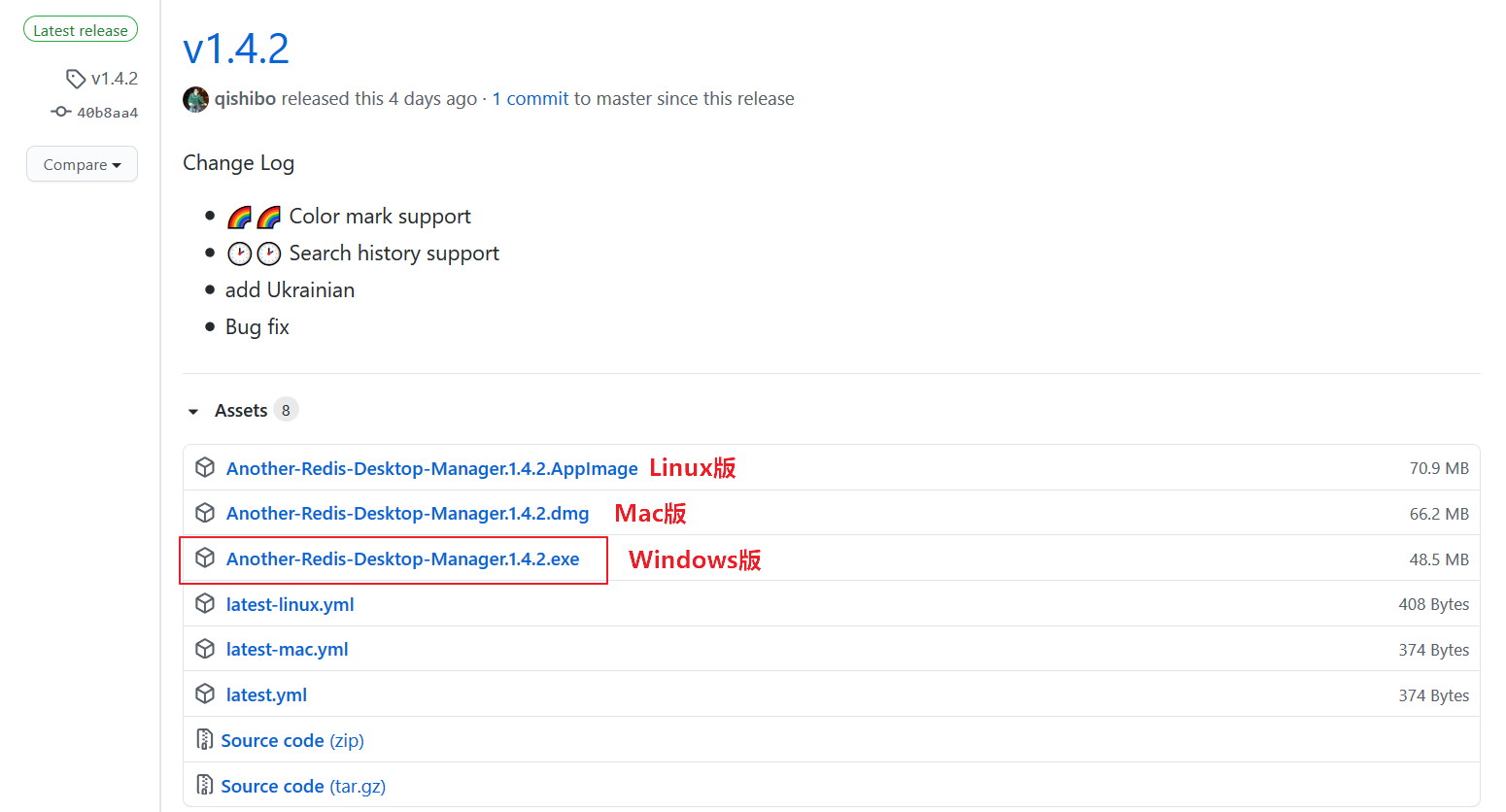Click the archive icon beside Source code (tar.gz)
The image size is (1506, 812).
205,785
